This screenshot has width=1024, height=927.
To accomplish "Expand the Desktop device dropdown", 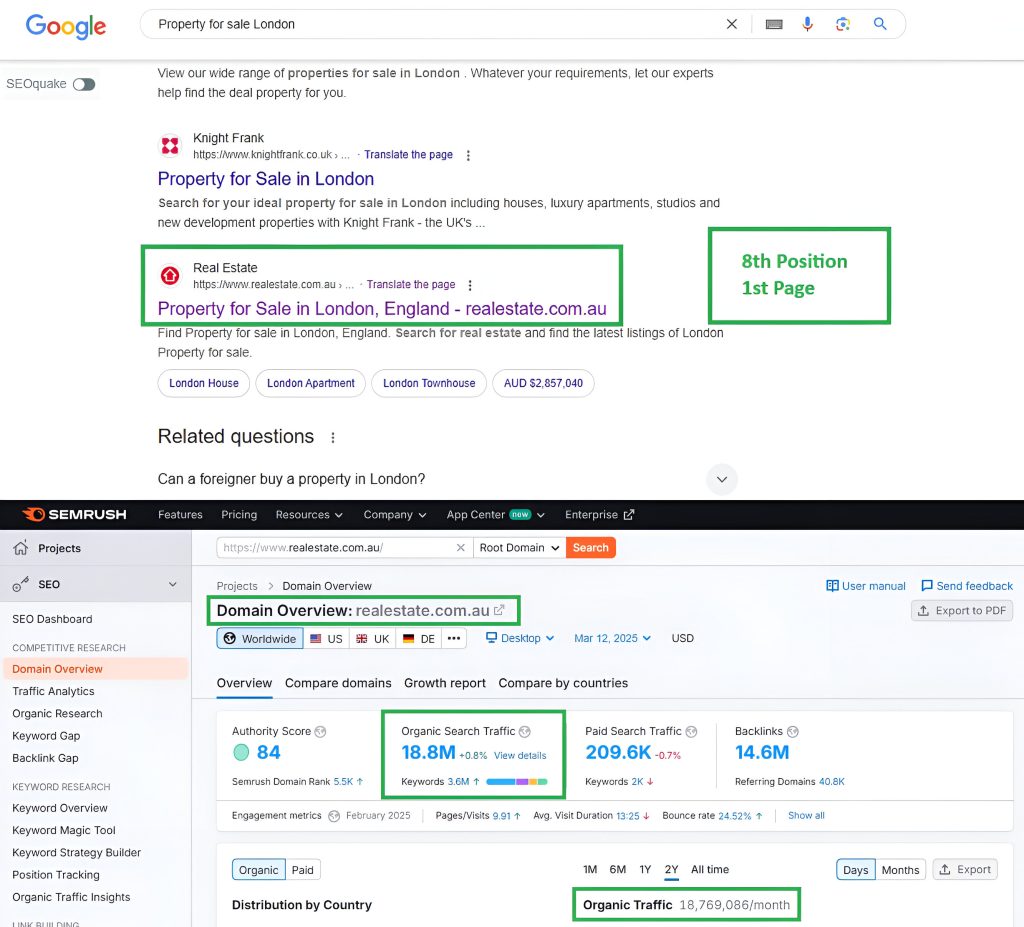I will click(520, 638).
